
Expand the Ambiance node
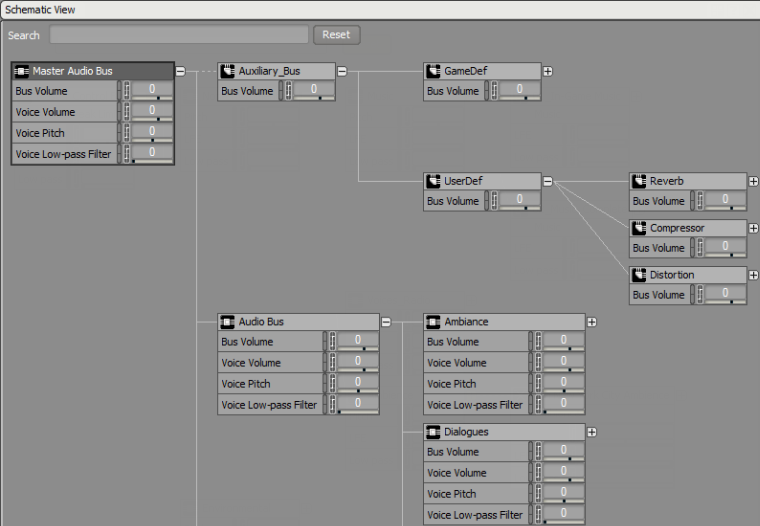[592, 322]
